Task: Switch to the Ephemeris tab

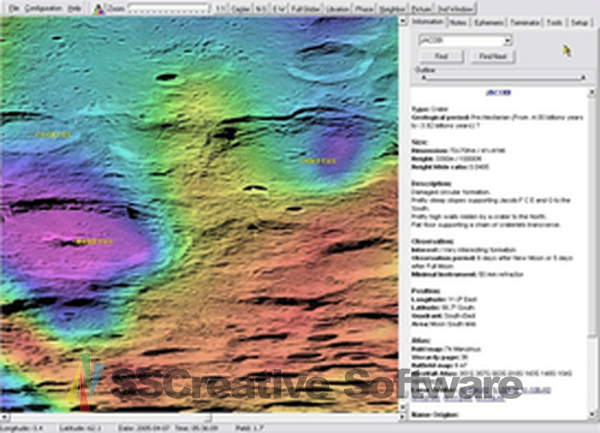Action: click(x=489, y=20)
